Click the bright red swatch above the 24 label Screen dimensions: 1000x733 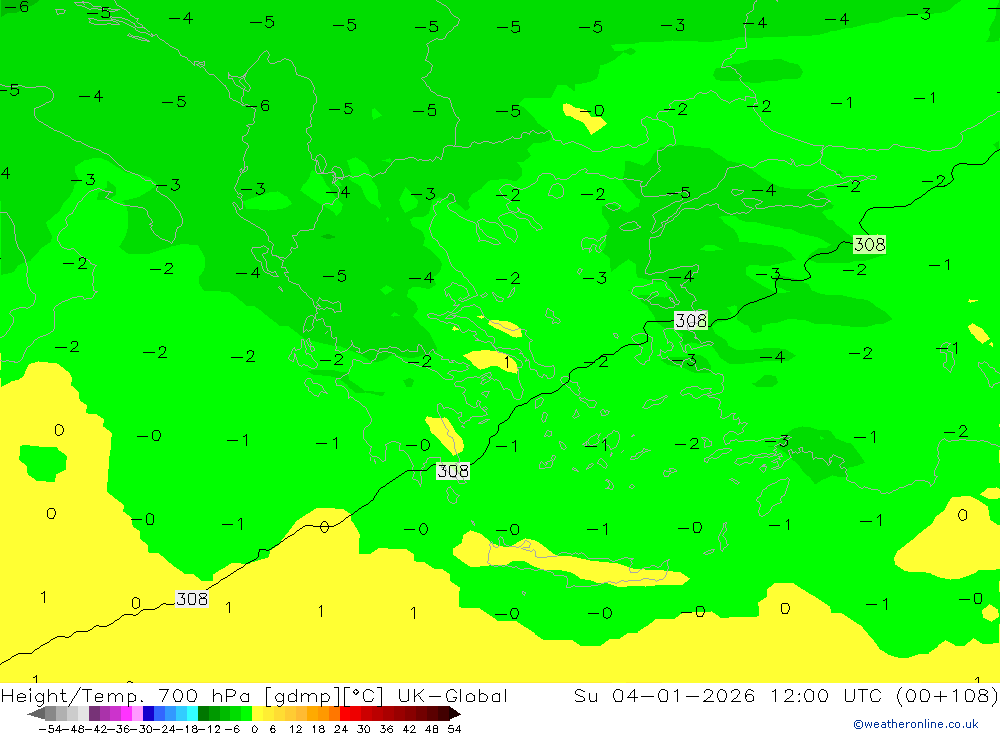point(345,713)
